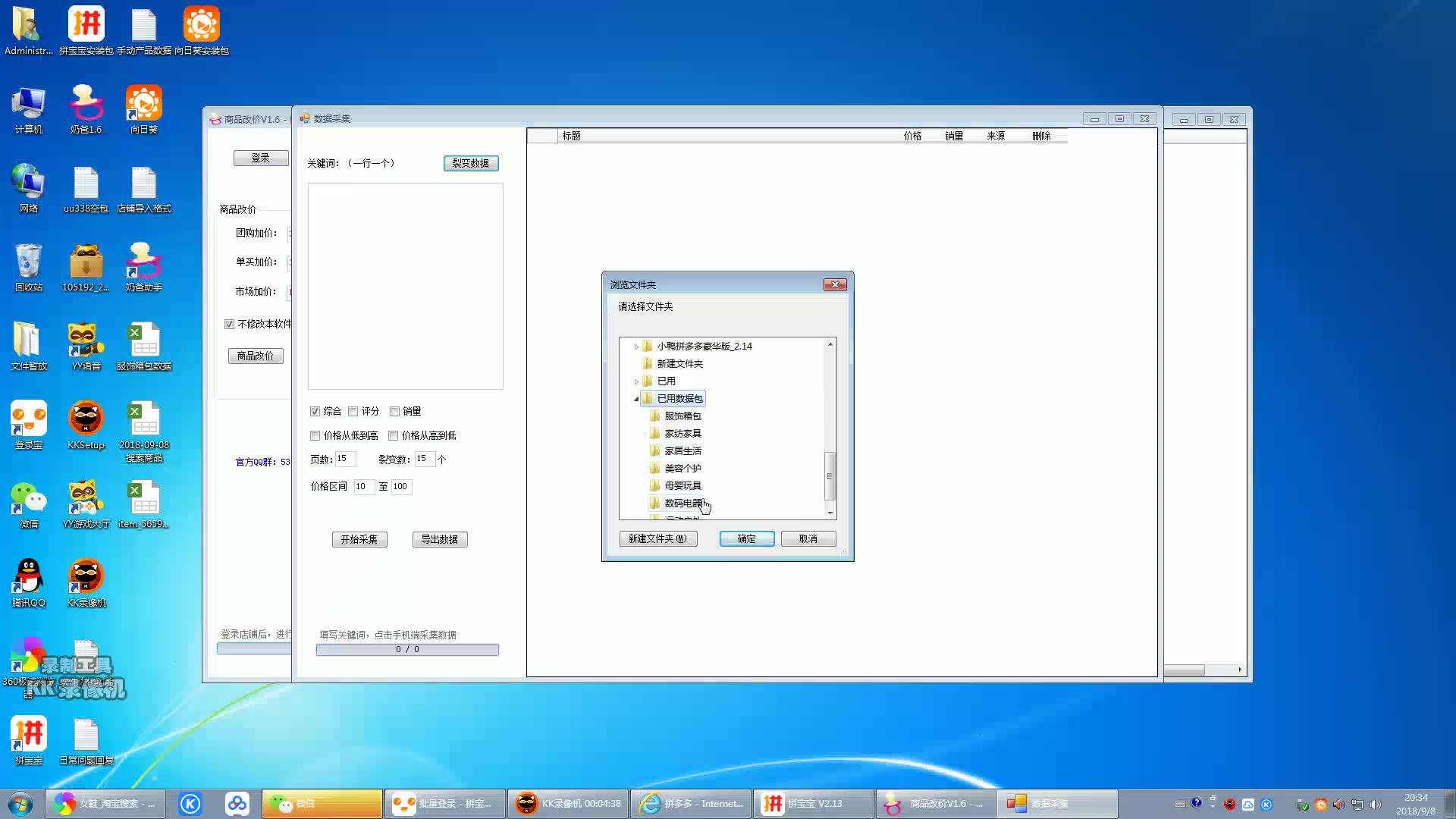Click the 微信 taskbar button
The width and height of the screenshot is (1456, 819).
tap(322, 804)
